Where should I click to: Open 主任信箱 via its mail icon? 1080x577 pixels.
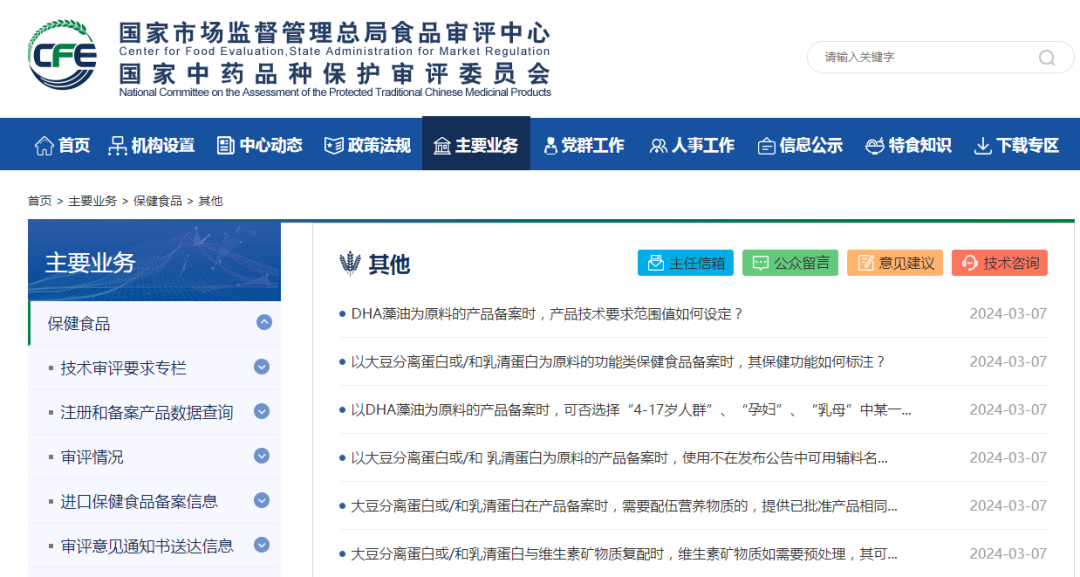point(657,262)
